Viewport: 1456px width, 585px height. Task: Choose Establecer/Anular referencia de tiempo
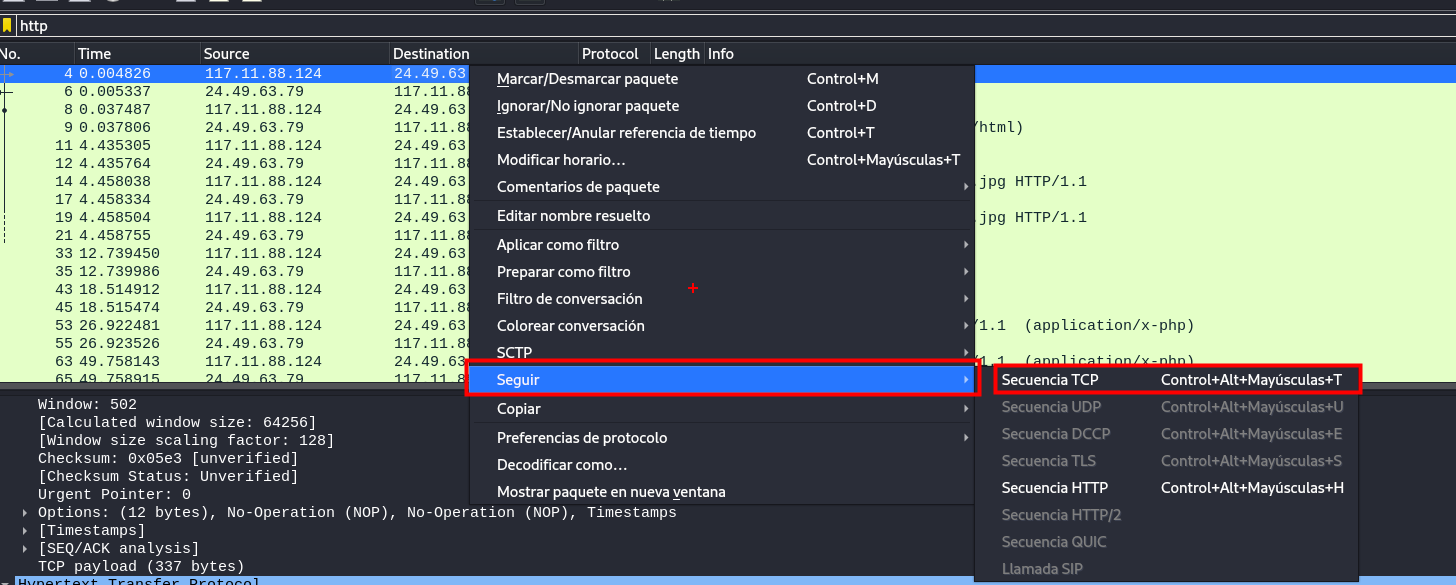pos(626,133)
